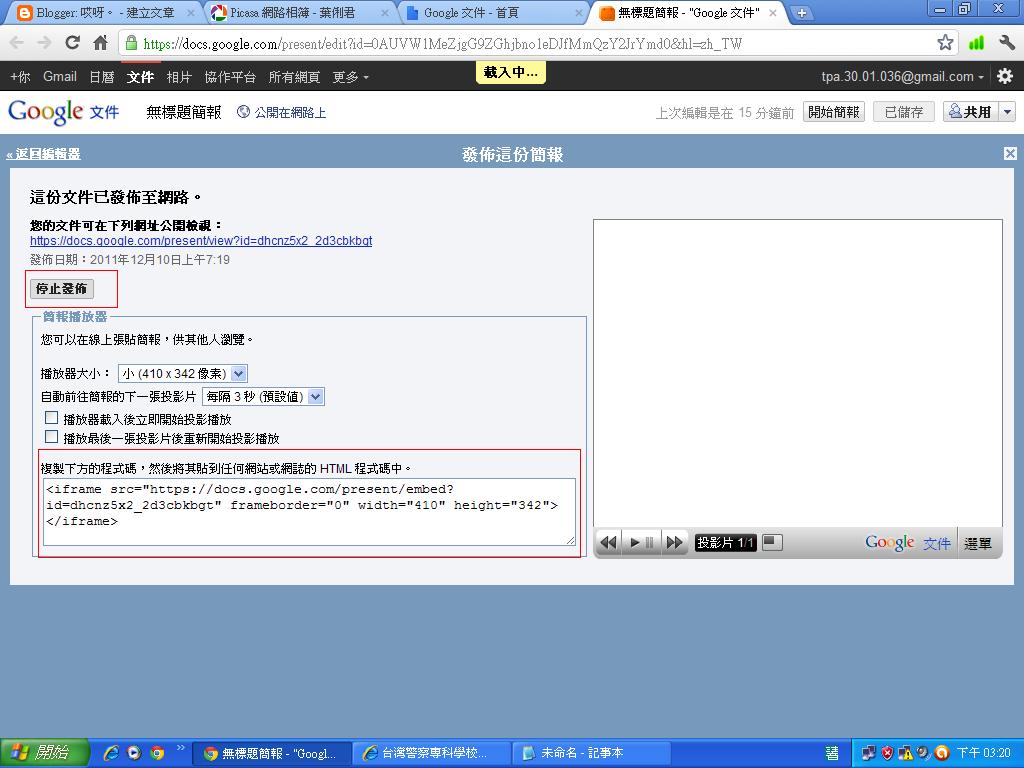The image size is (1024, 768).
Task: Expand the Share button dropdown arrow
Action: click(x=1007, y=112)
